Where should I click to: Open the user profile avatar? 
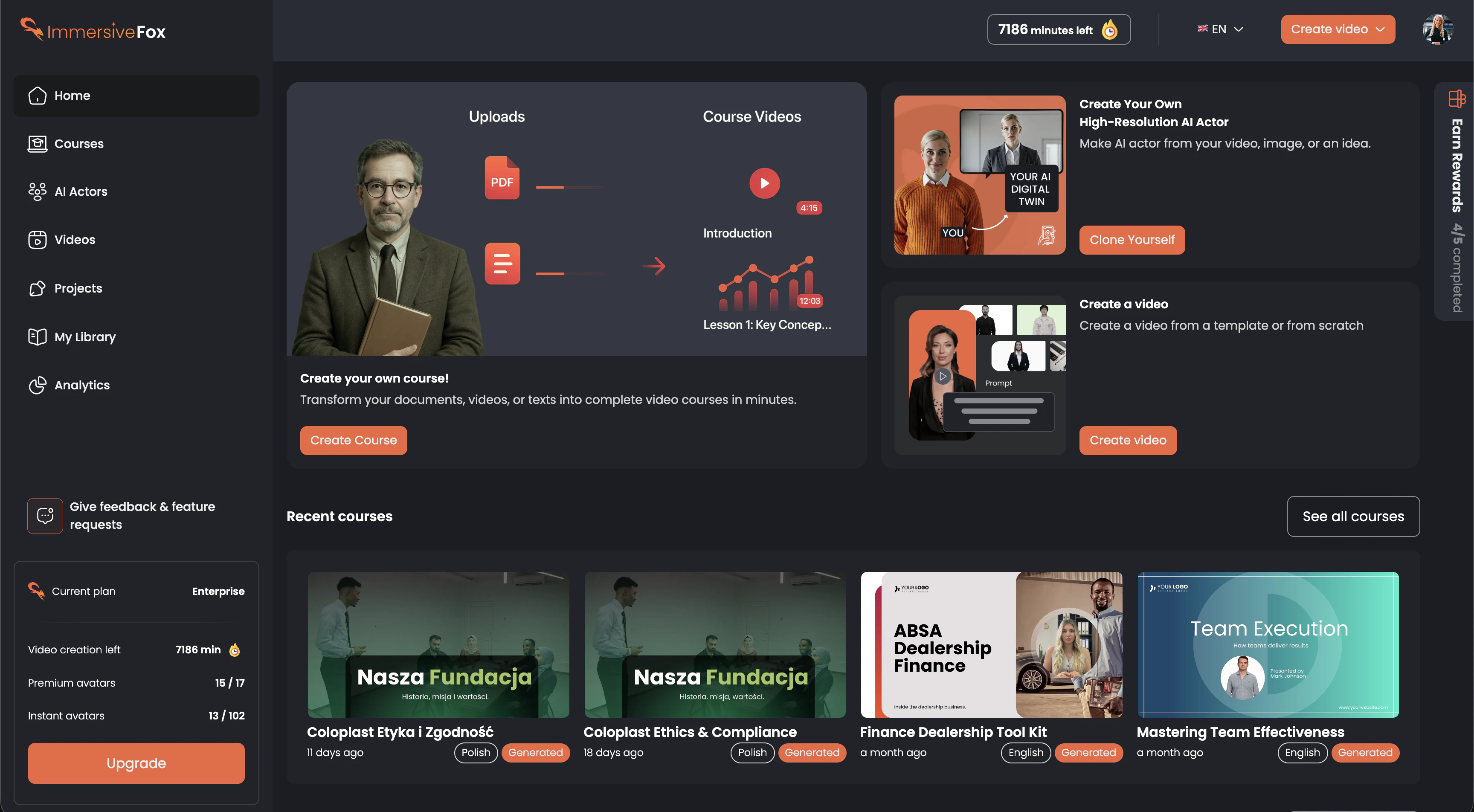[1437, 29]
